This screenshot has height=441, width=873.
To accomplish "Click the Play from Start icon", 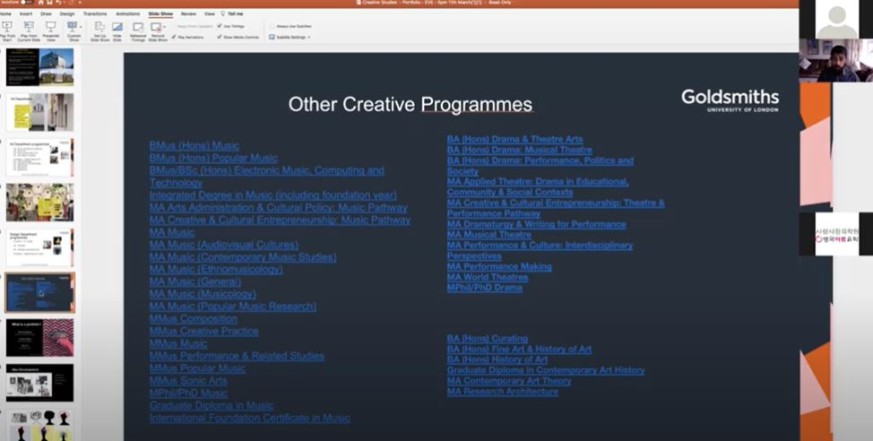I will click(7, 26).
